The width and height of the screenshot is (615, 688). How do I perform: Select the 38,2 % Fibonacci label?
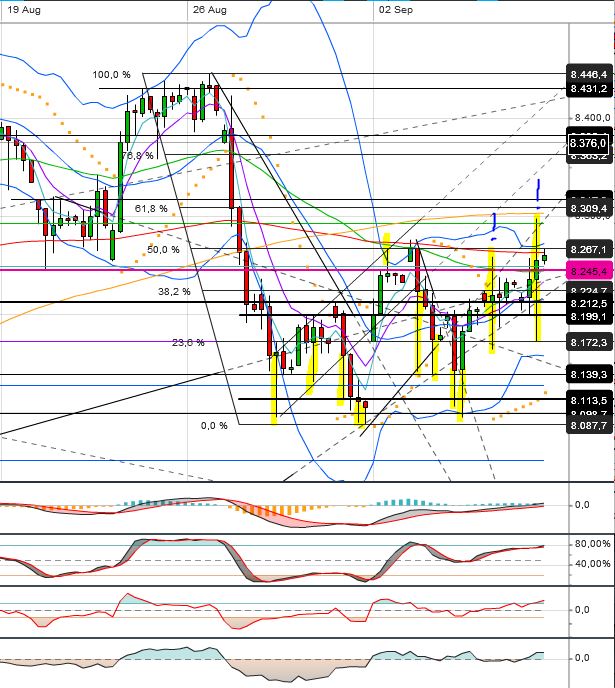174,291
